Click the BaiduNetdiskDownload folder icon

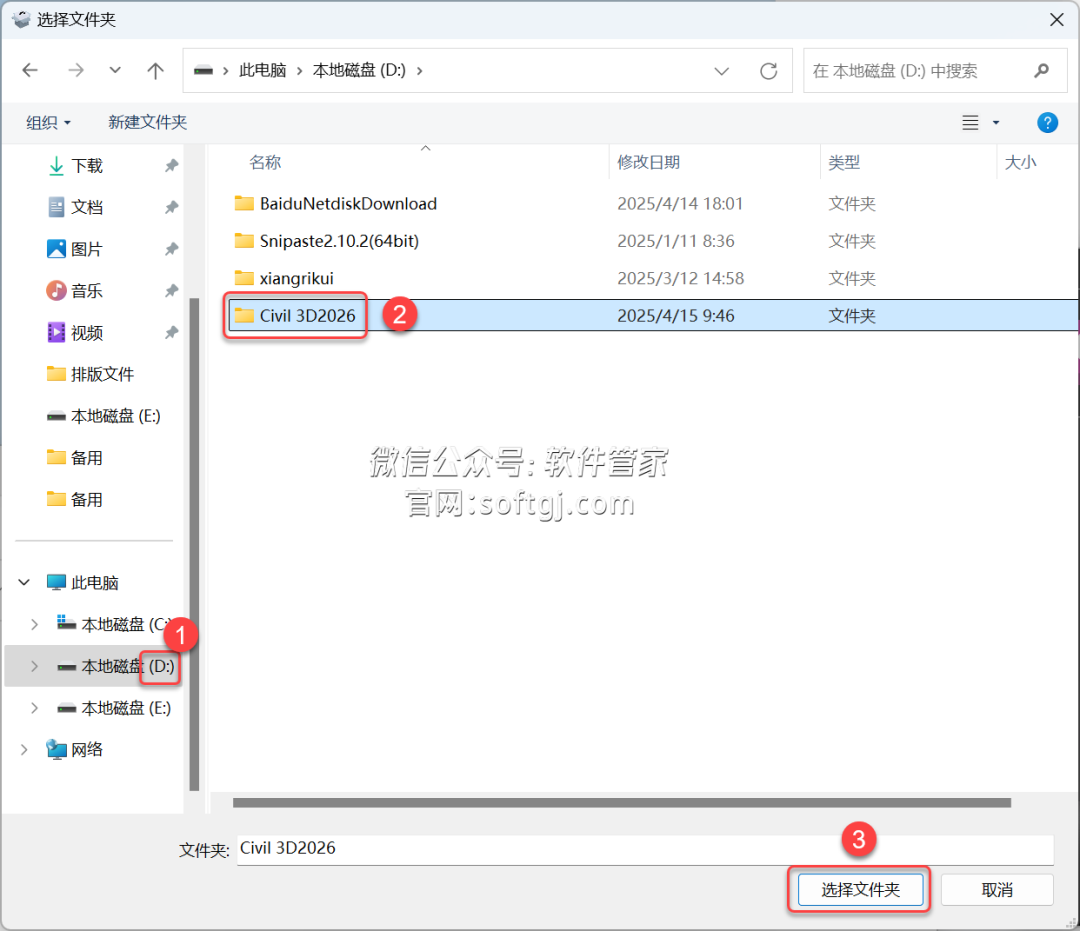tap(244, 203)
